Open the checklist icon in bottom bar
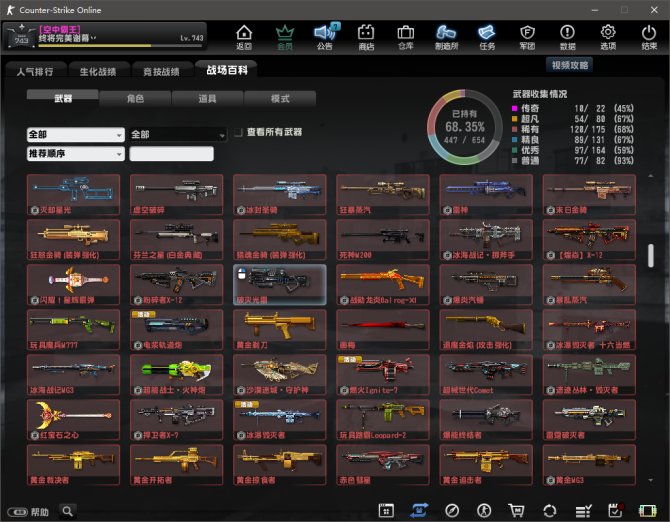 pyautogui.click(x=583, y=510)
